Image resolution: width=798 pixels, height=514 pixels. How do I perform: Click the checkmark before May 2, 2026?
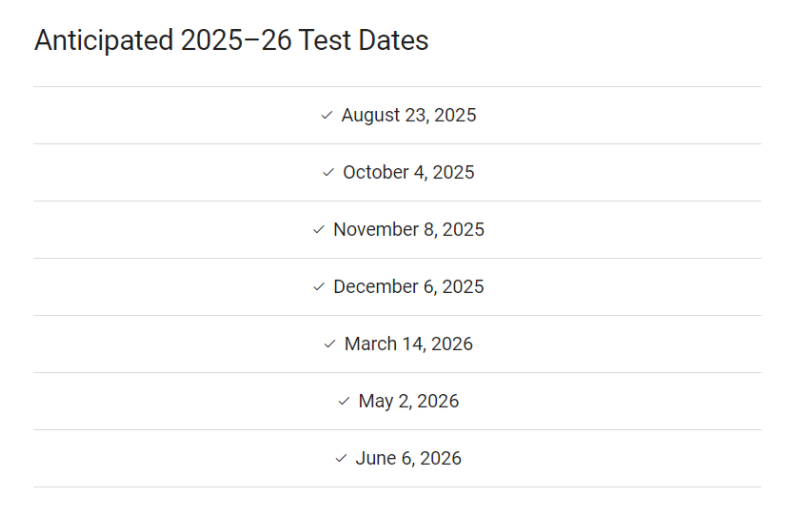pos(344,401)
